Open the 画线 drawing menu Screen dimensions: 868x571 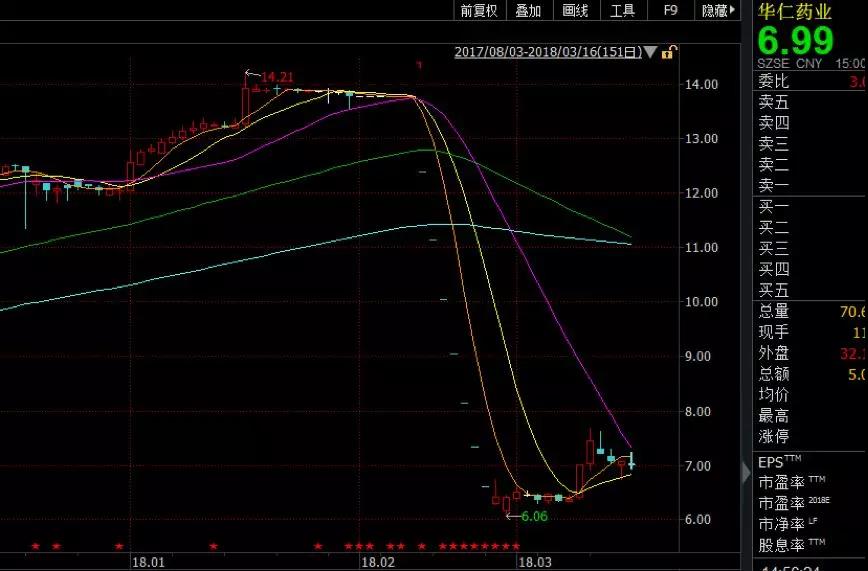pyautogui.click(x=575, y=10)
